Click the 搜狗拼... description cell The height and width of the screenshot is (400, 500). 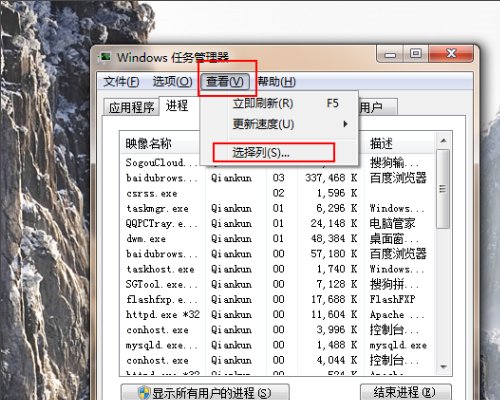click(395, 284)
